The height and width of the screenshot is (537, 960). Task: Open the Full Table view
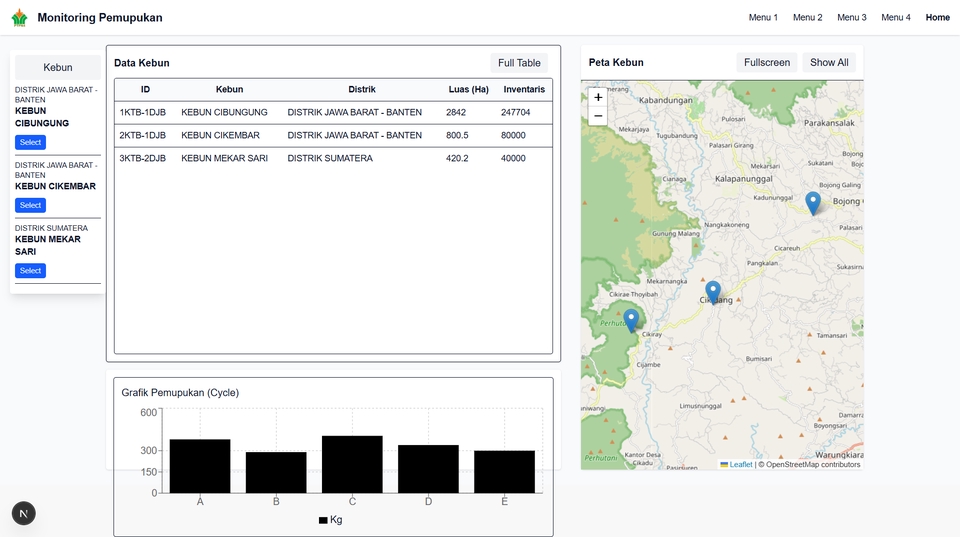pos(519,63)
